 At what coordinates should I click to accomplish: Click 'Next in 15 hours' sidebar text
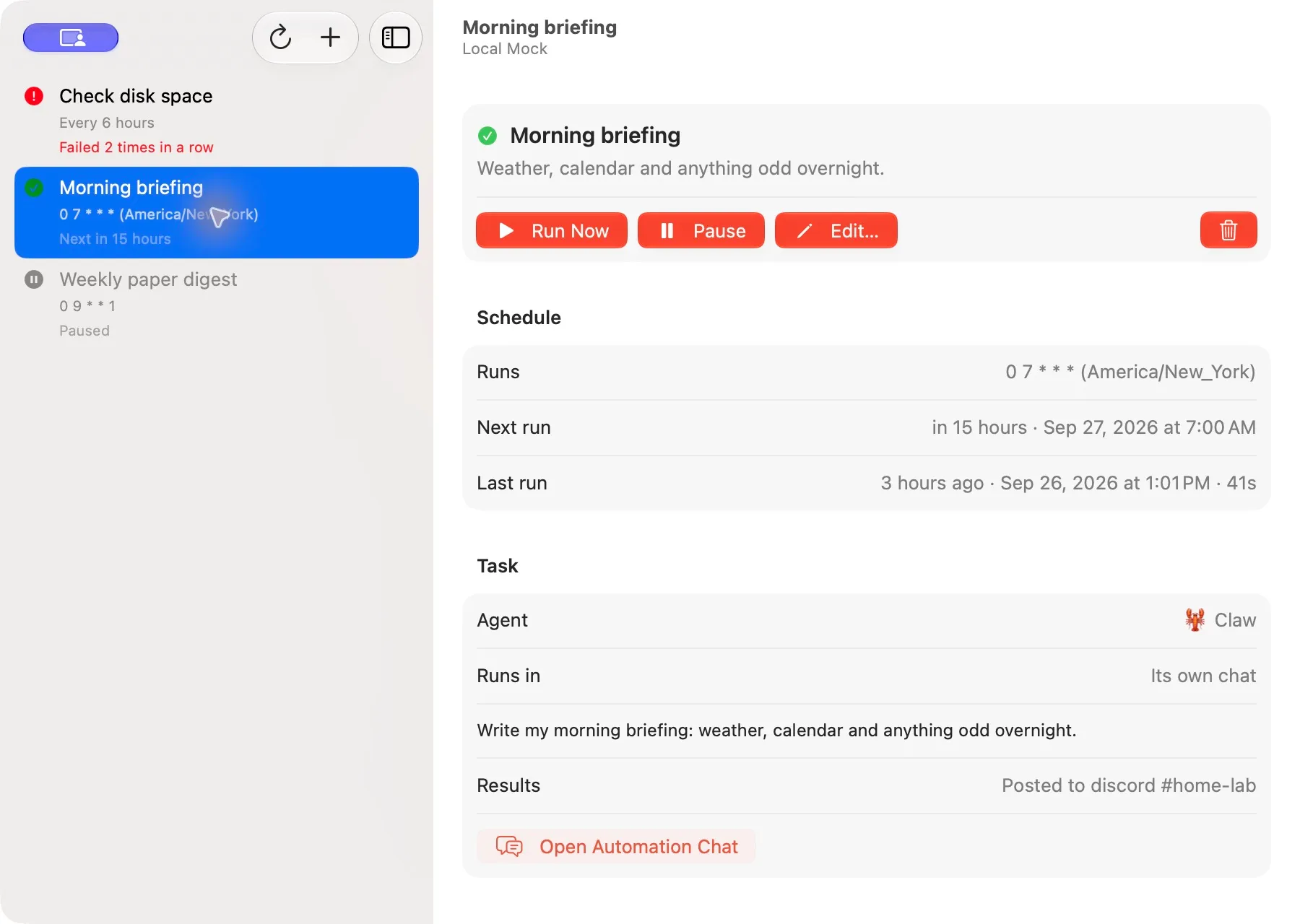(x=115, y=239)
